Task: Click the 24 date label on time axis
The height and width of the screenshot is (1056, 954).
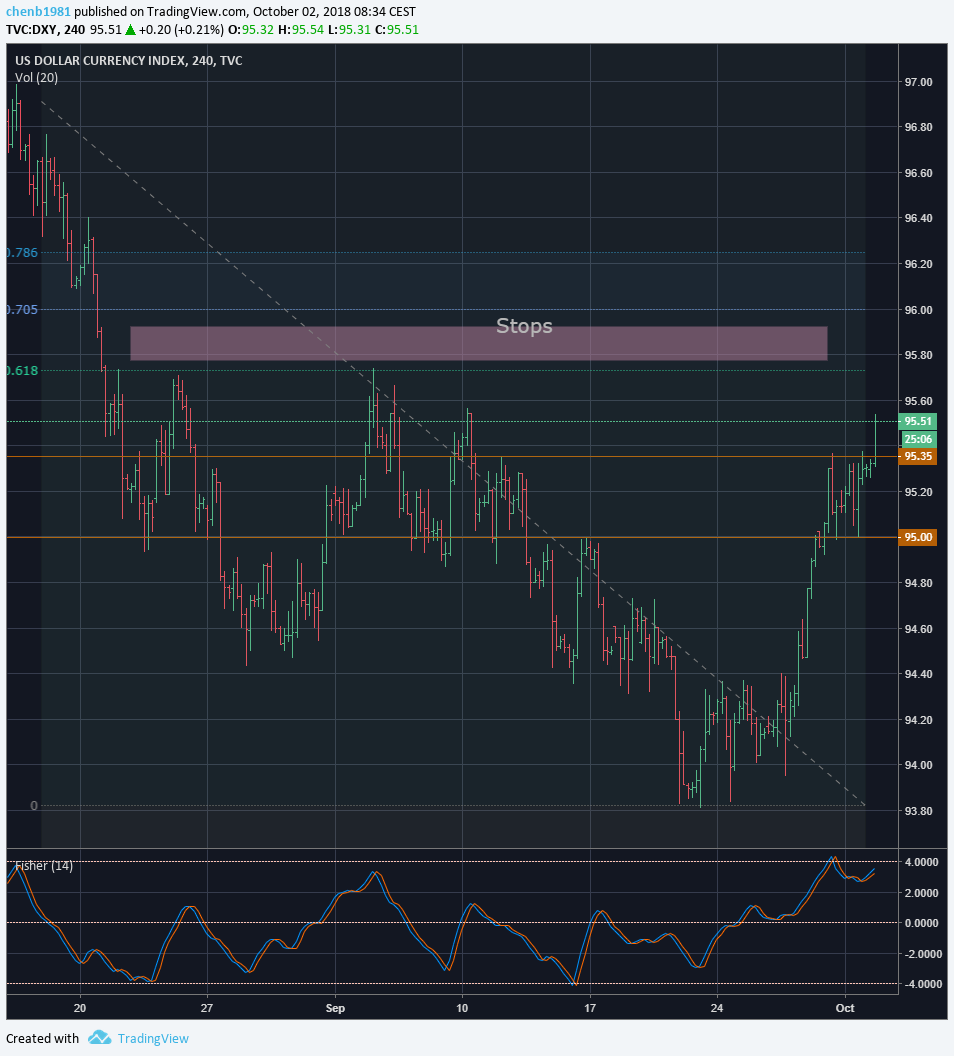Action: (717, 1008)
